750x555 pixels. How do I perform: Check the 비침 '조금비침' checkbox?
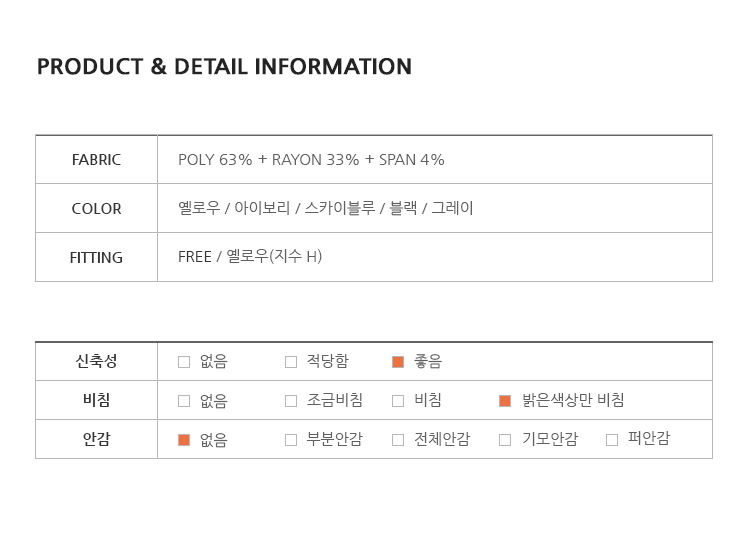[x=291, y=401]
